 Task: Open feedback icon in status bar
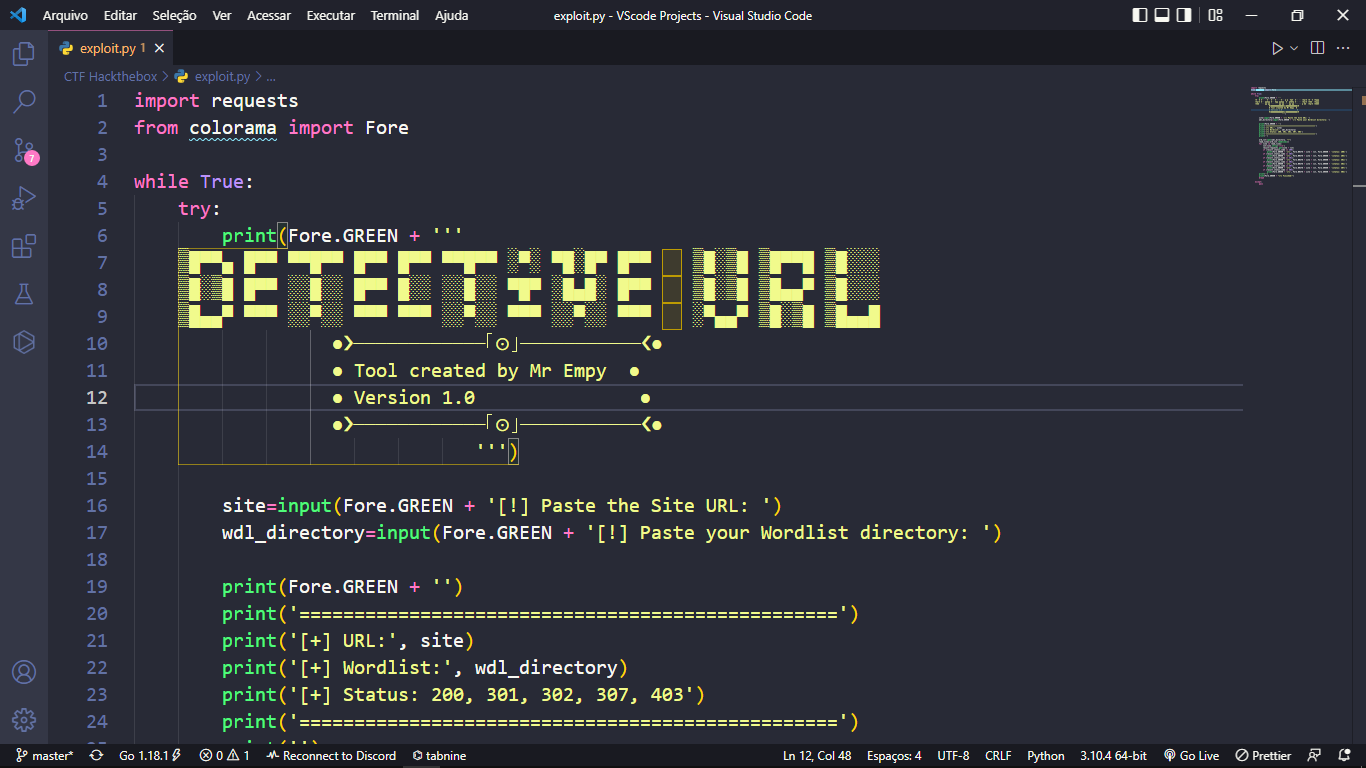click(1316, 756)
